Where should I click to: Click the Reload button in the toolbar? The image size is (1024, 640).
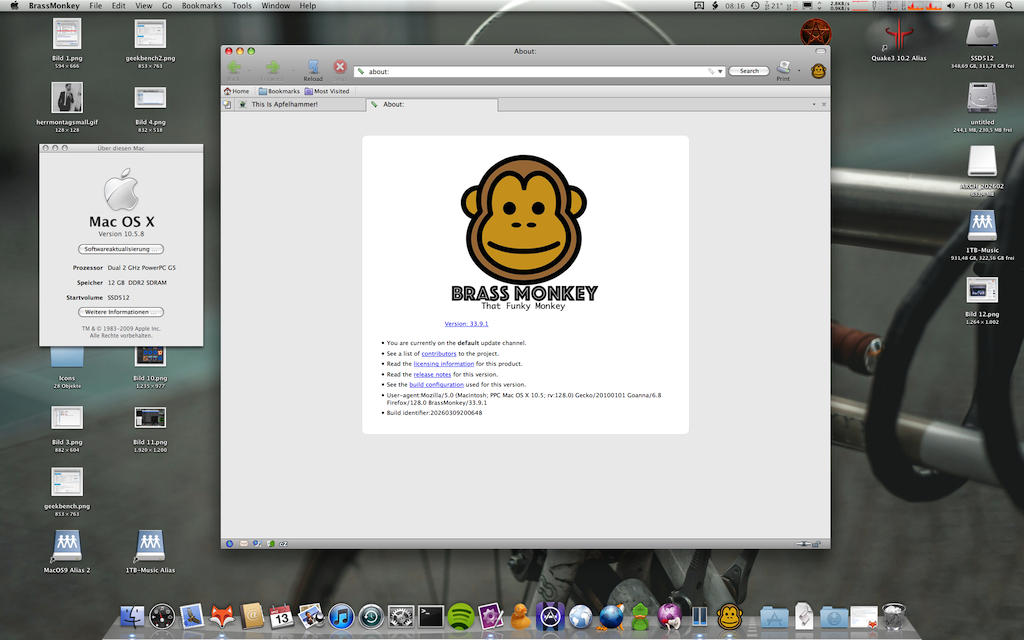pyautogui.click(x=313, y=69)
